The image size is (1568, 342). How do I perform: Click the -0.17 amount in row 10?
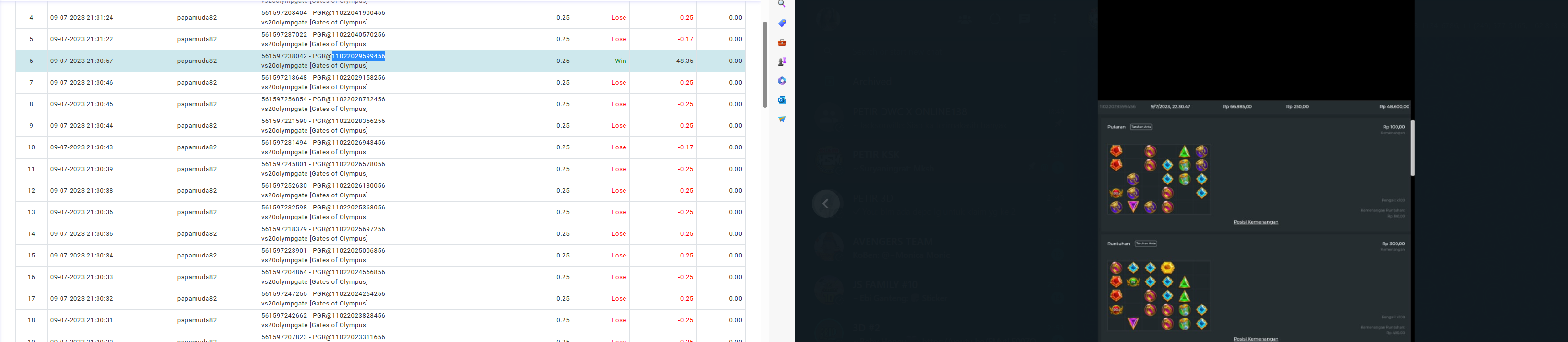tap(686, 147)
